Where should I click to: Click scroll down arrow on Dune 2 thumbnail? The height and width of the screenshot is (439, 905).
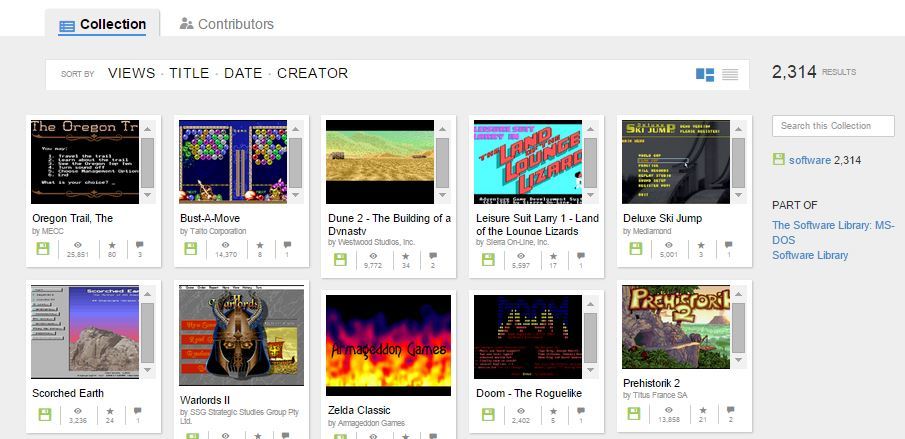(x=443, y=196)
